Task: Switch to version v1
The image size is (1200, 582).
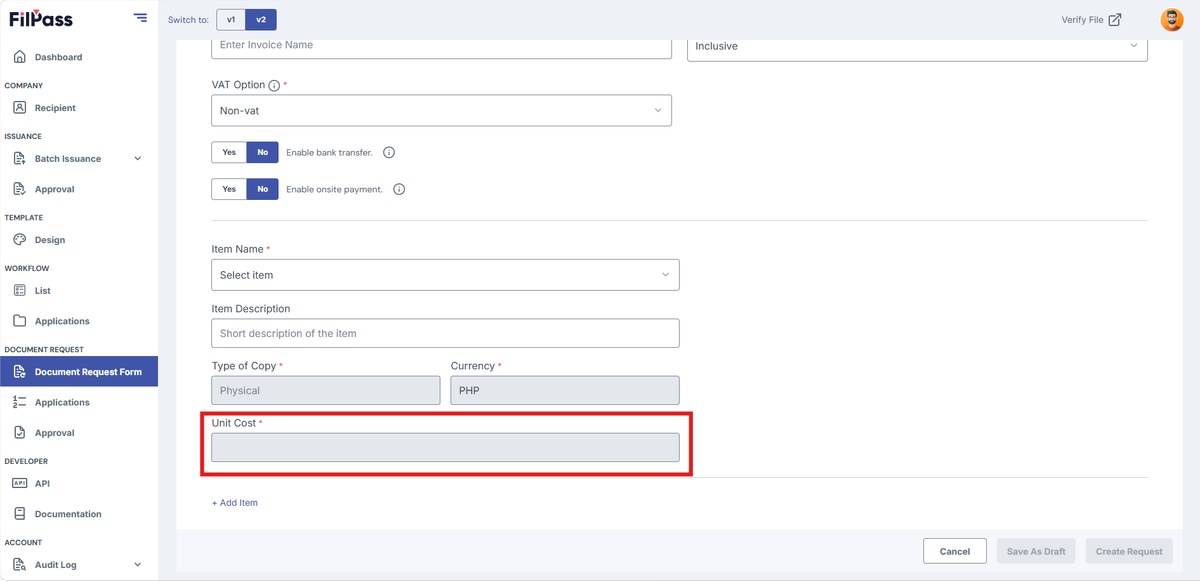Action: pos(231,19)
